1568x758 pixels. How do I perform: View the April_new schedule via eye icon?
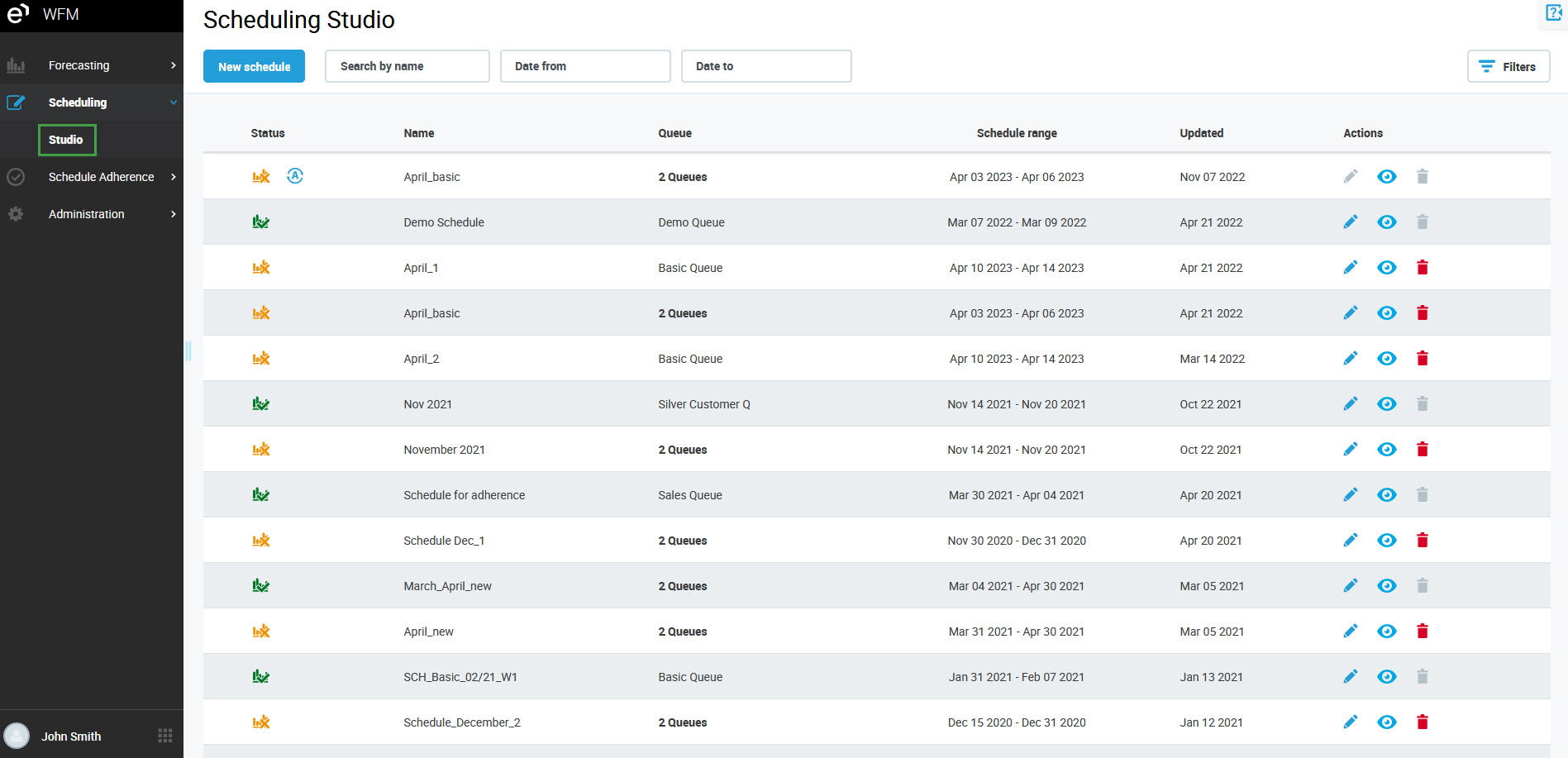pyautogui.click(x=1386, y=631)
